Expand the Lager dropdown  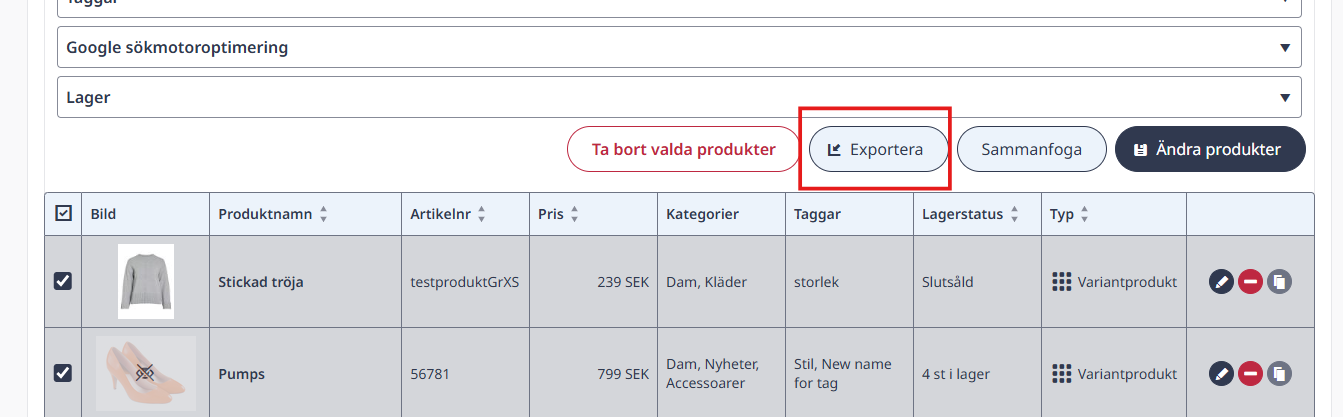(x=679, y=97)
